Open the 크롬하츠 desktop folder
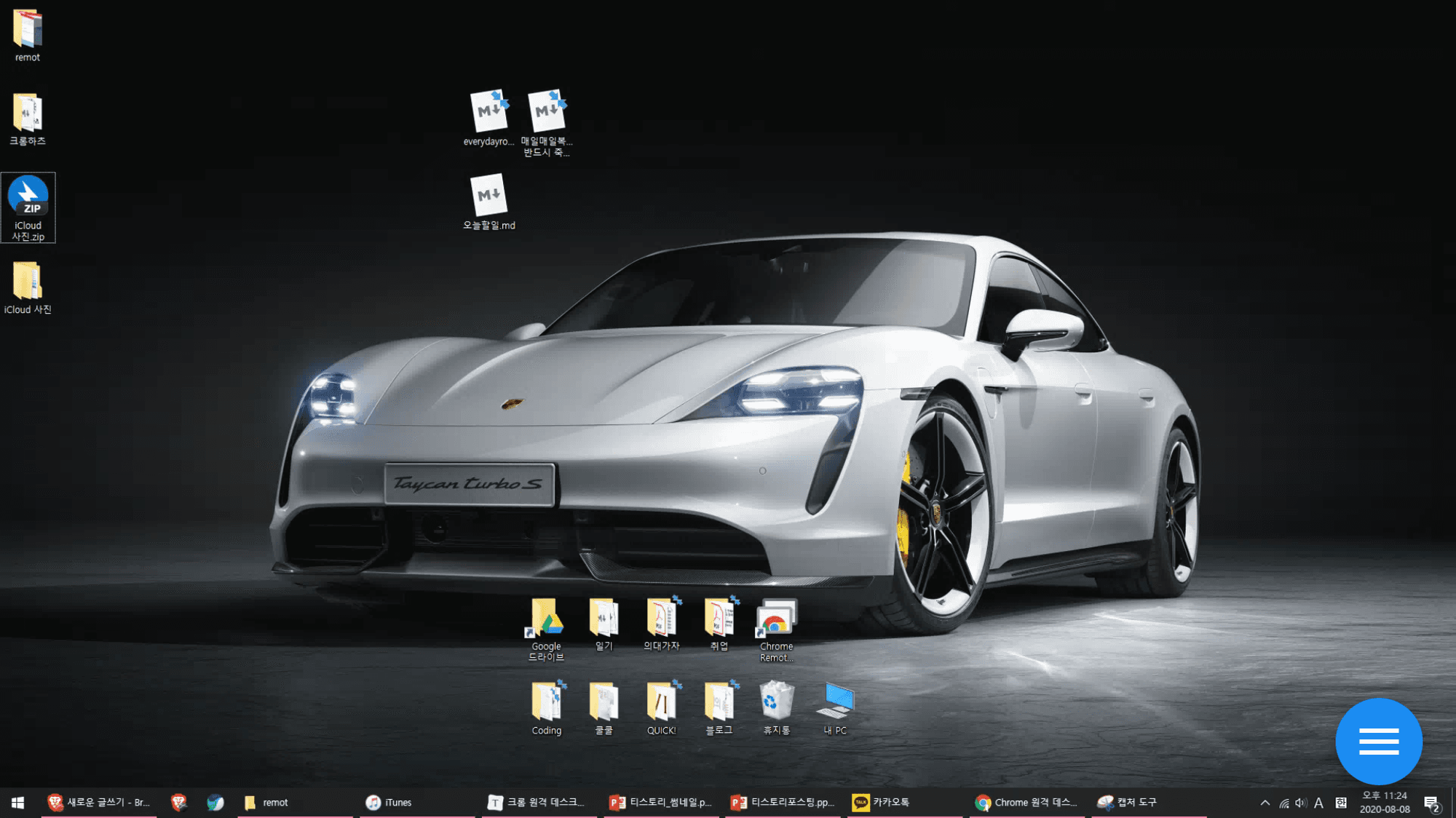Image resolution: width=1456 pixels, height=818 pixels. (x=28, y=119)
